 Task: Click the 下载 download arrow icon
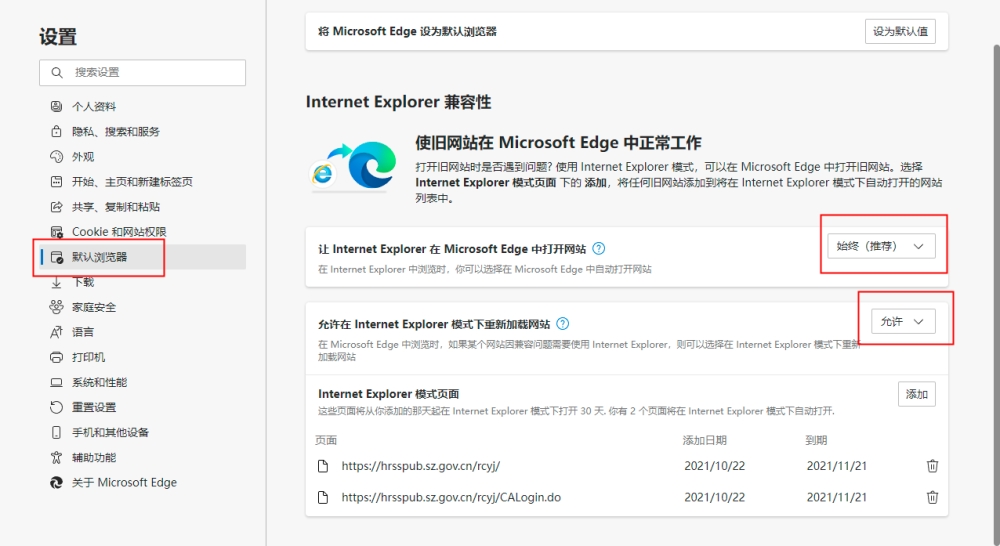point(56,282)
